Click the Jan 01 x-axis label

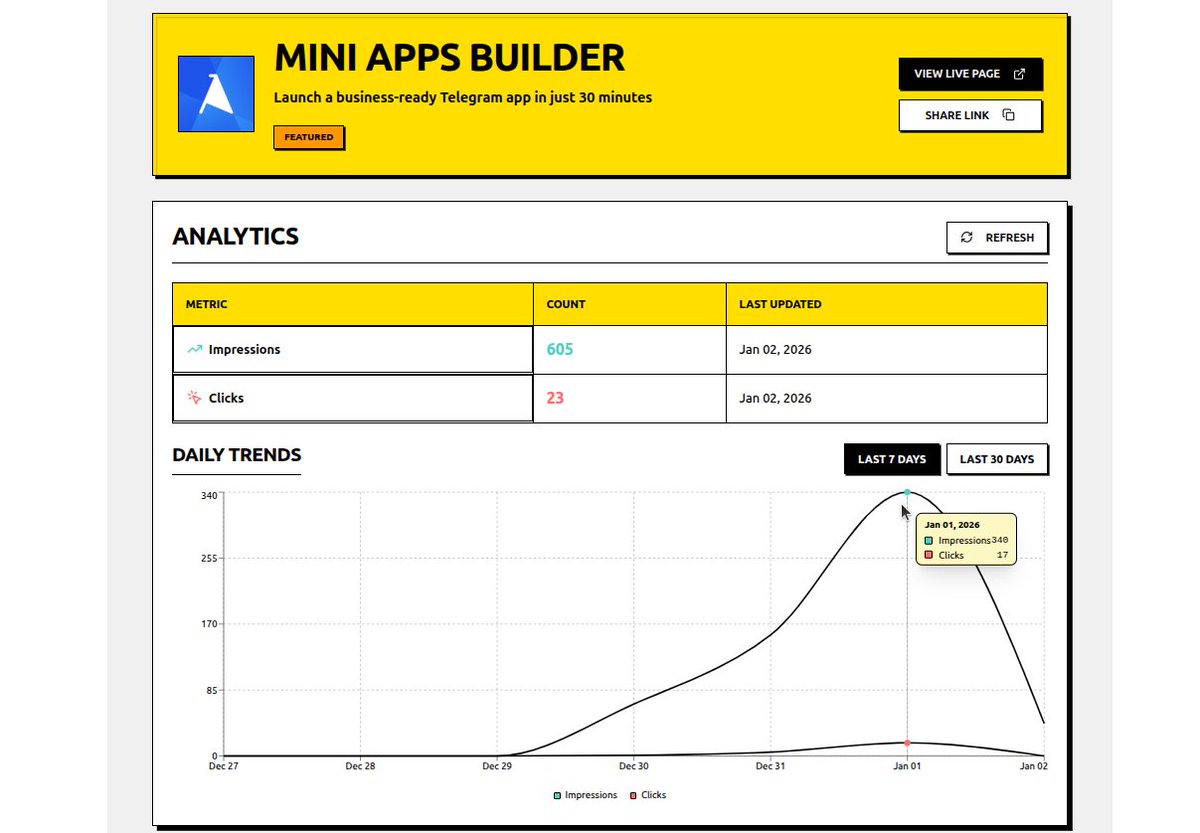(x=907, y=767)
